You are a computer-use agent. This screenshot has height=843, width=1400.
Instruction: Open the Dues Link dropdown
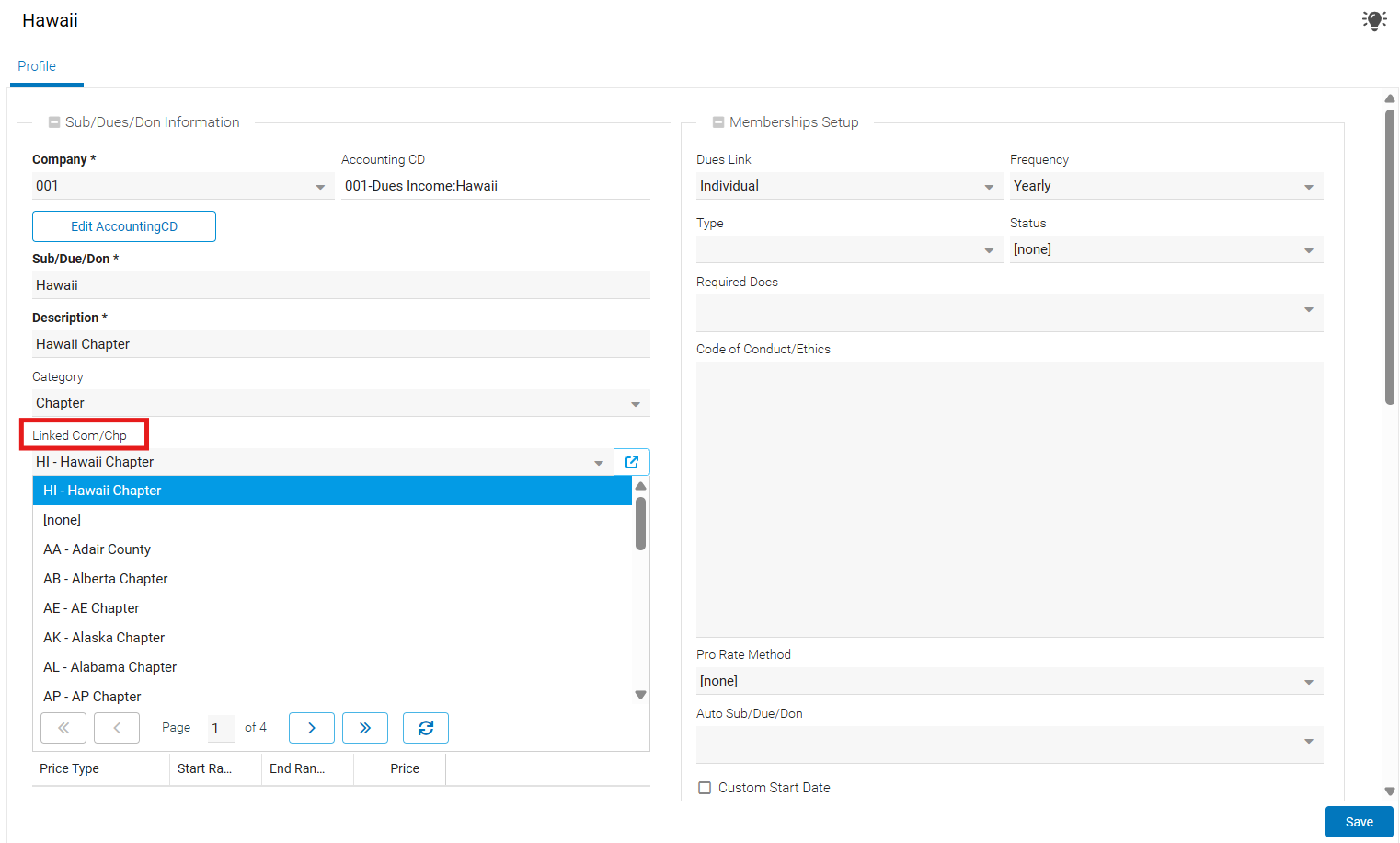point(989,187)
